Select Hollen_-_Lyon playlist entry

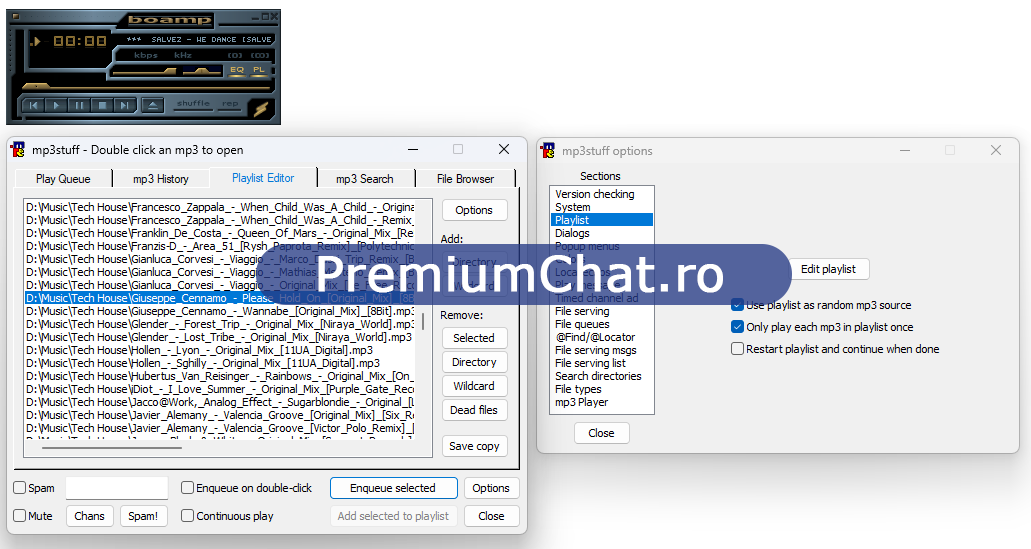coord(220,350)
